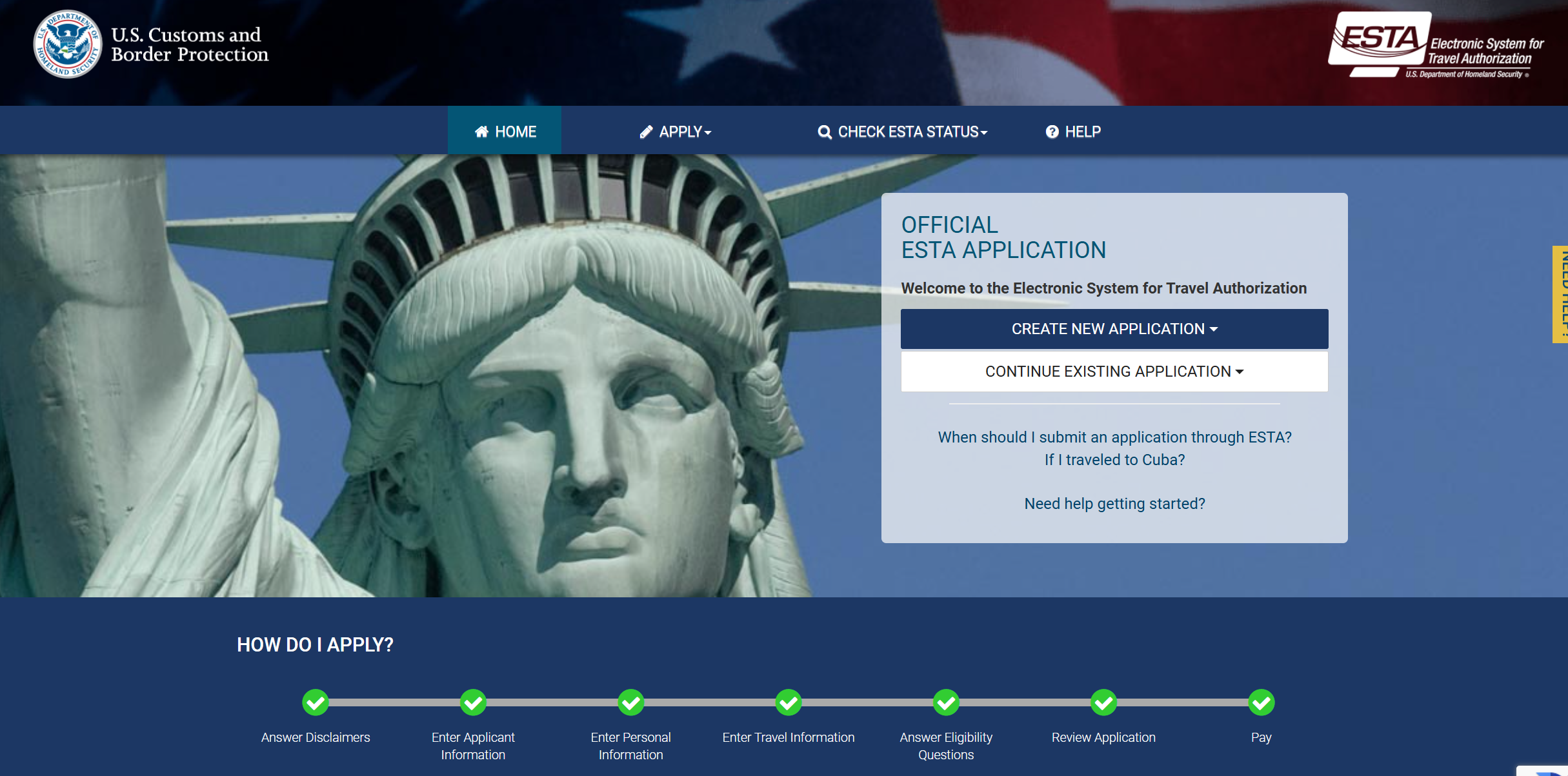
Task: Click 'If I traveled to Cuba?' link
Action: 1114,460
